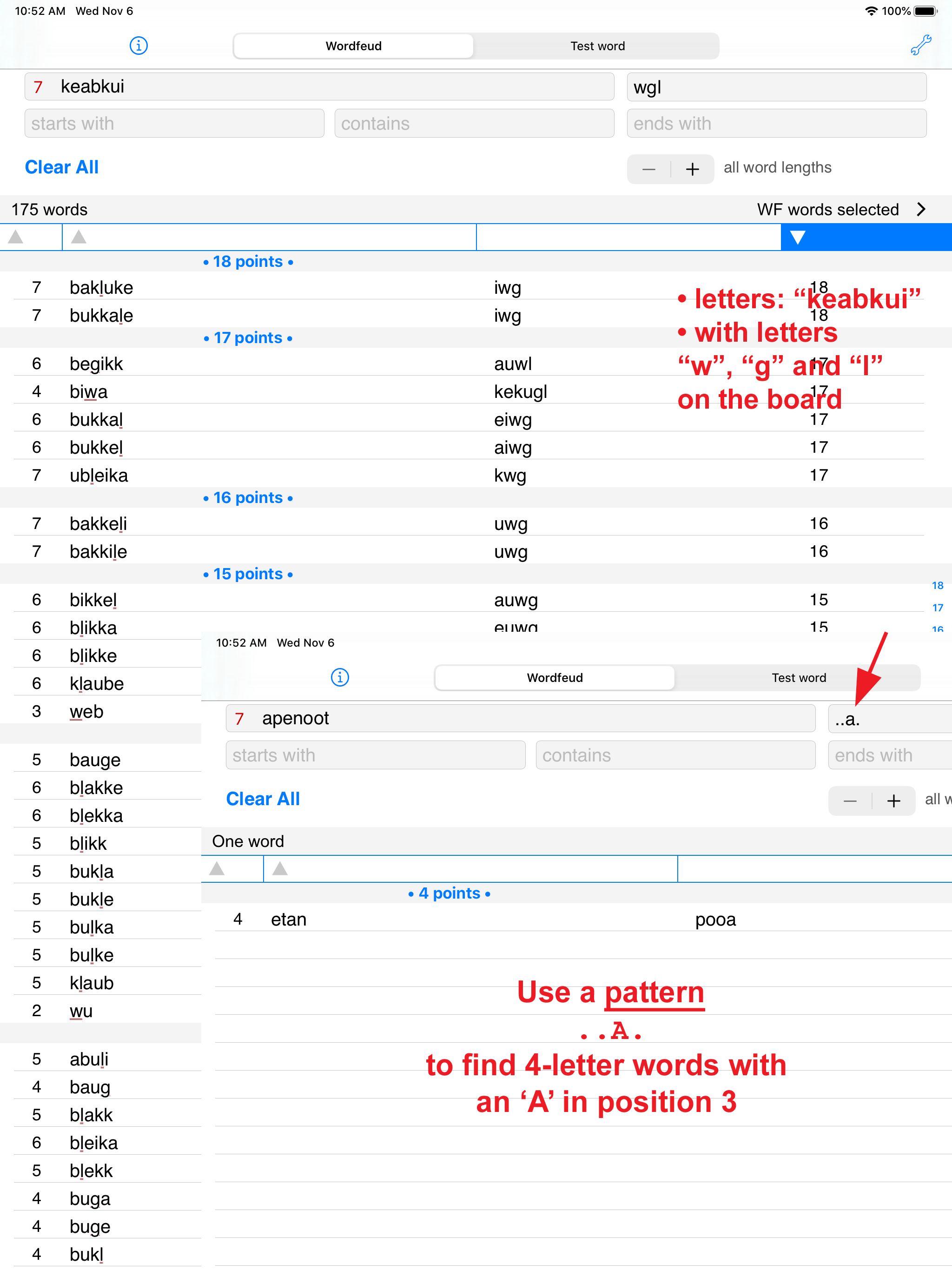Sort by word length using the first triangle
The width and height of the screenshot is (952, 1270).
pyautogui.click(x=15, y=237)
